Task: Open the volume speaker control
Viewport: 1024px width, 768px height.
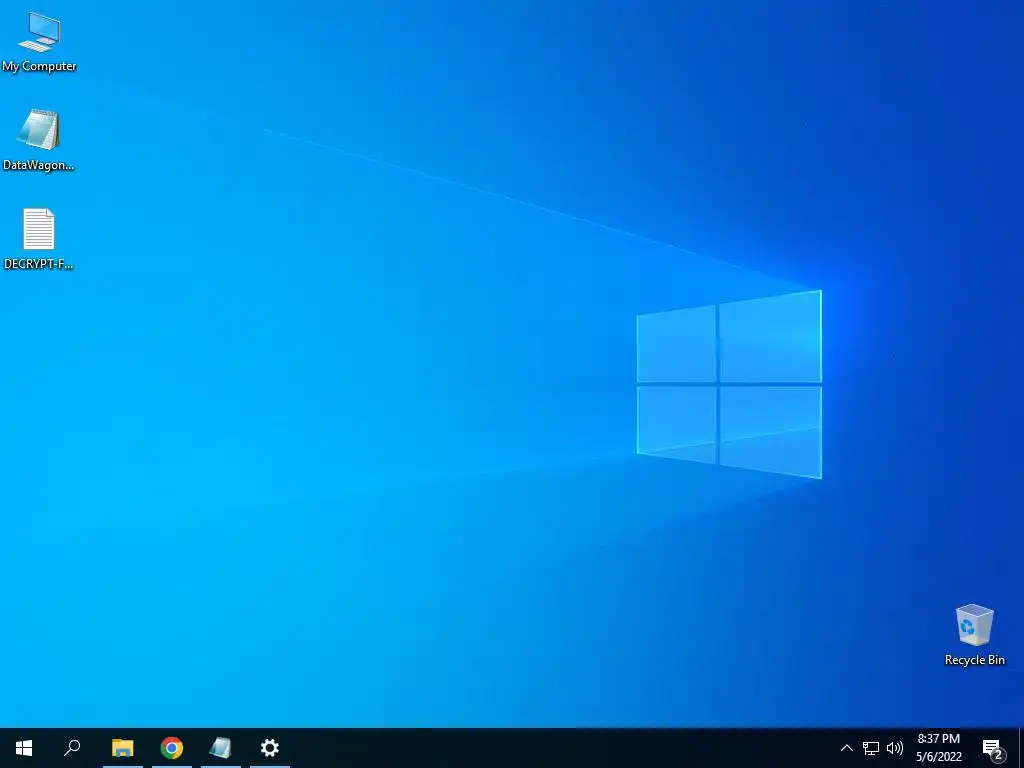Action: click(x=895, y=748)
